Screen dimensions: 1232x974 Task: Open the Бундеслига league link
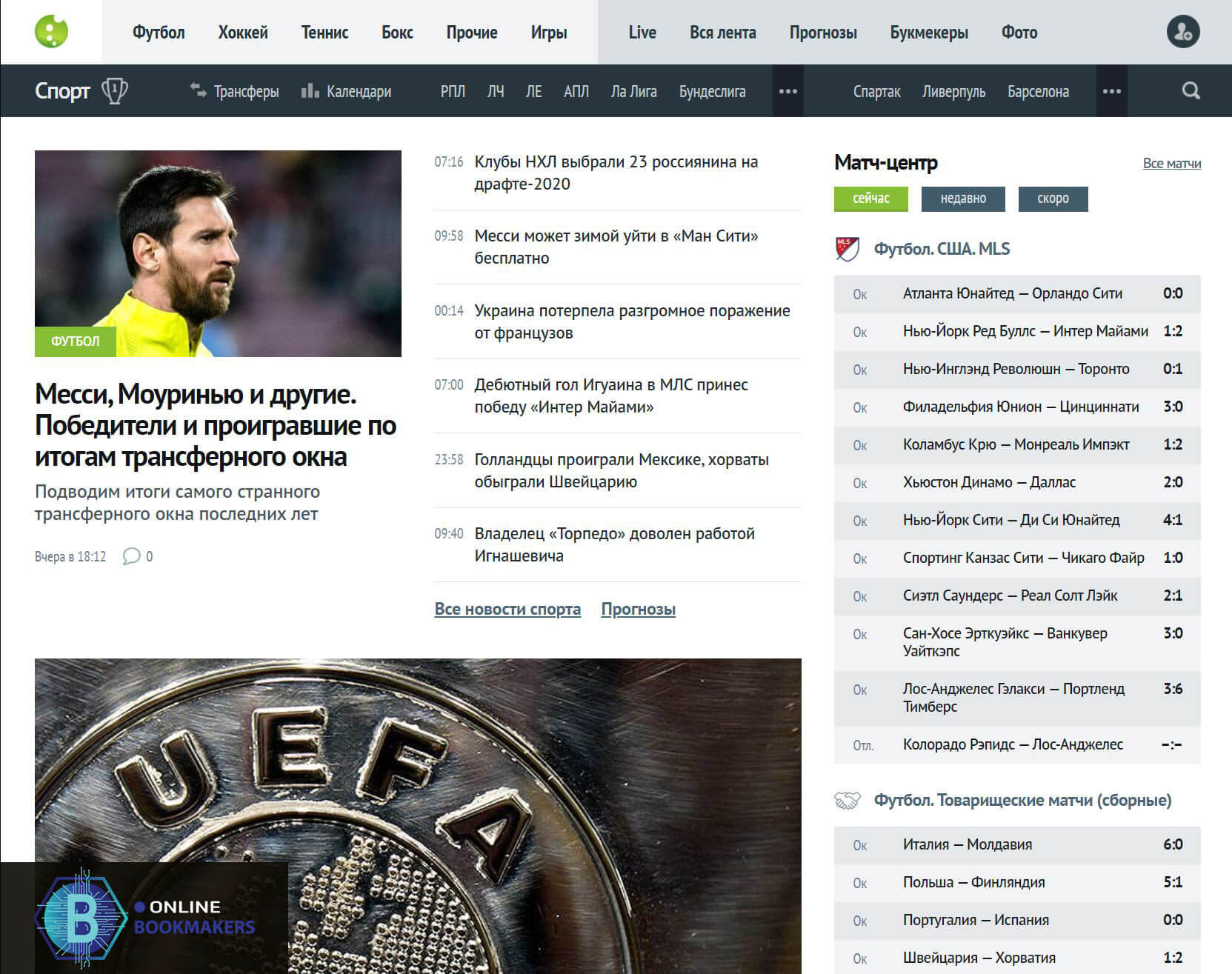(713, 91)
